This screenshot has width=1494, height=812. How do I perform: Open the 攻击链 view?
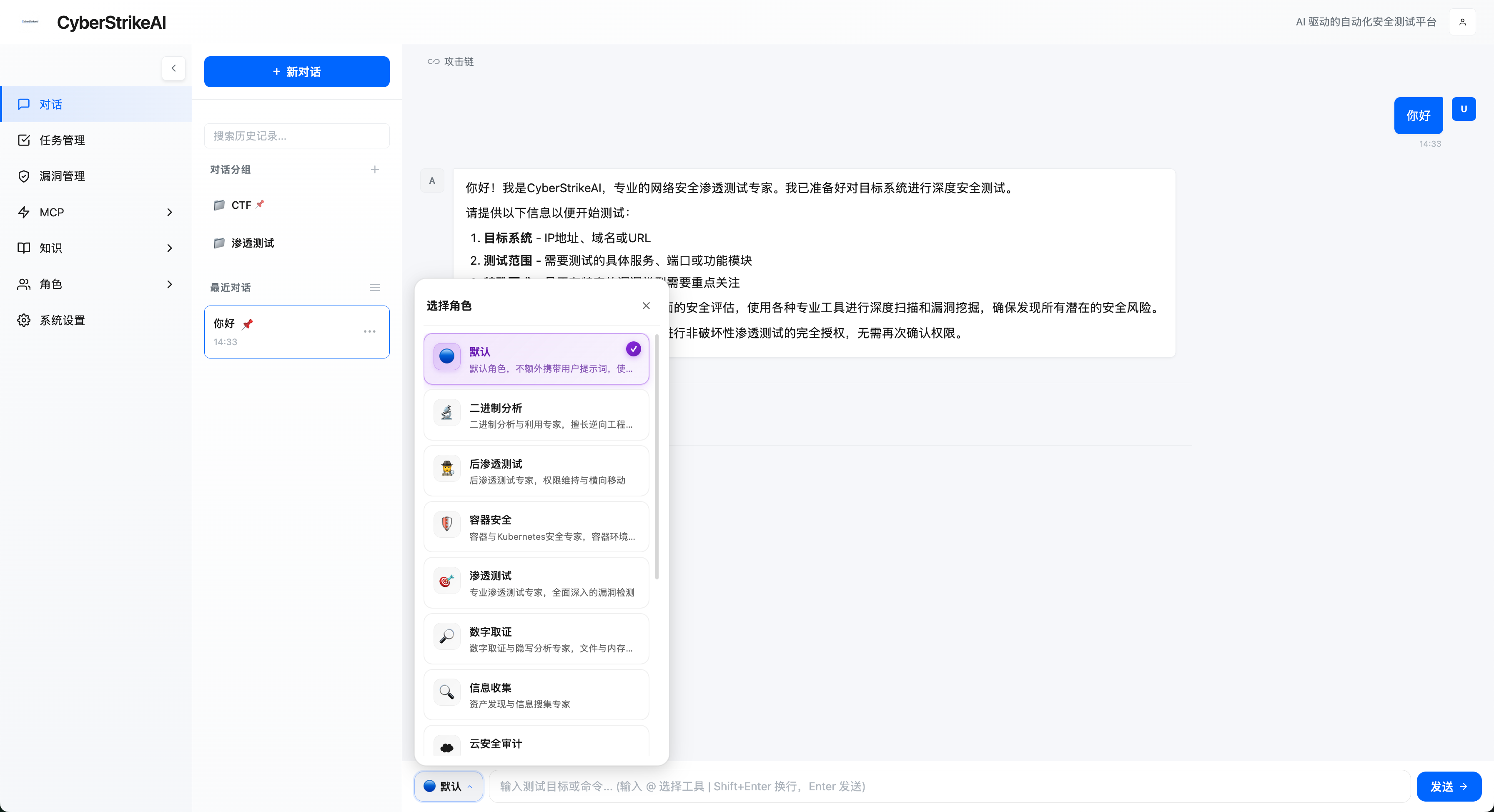451,61
